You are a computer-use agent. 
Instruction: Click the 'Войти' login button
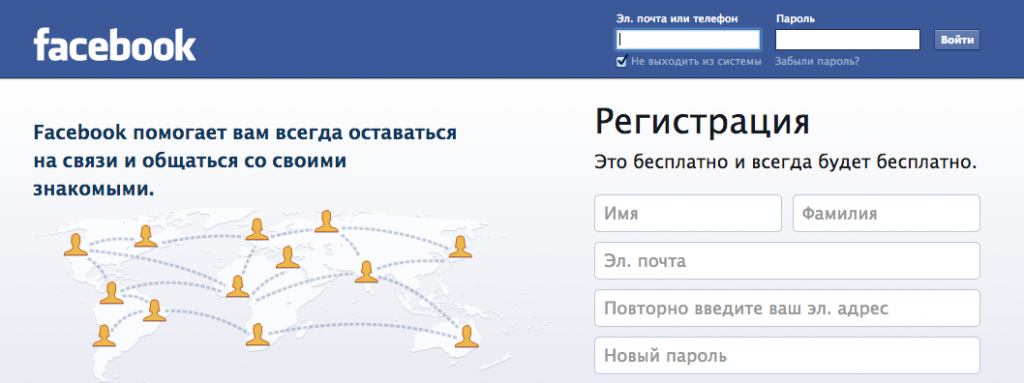[957, 39]
